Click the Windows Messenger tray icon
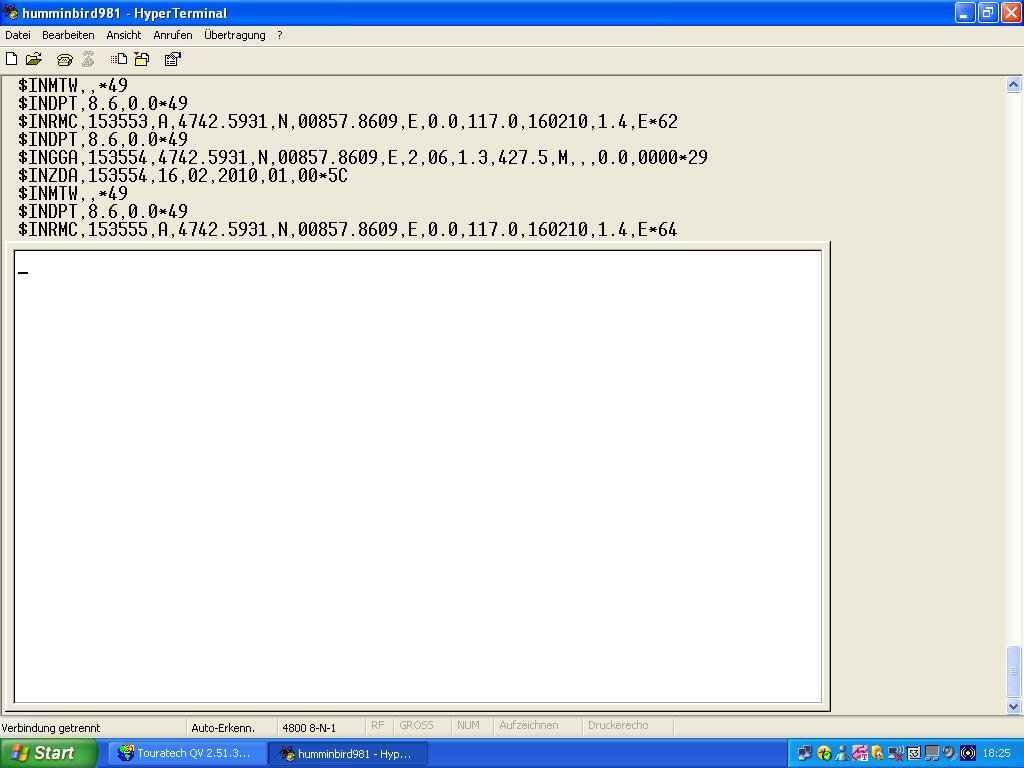This screenshot has height=768, width=1024. (842, 753)
